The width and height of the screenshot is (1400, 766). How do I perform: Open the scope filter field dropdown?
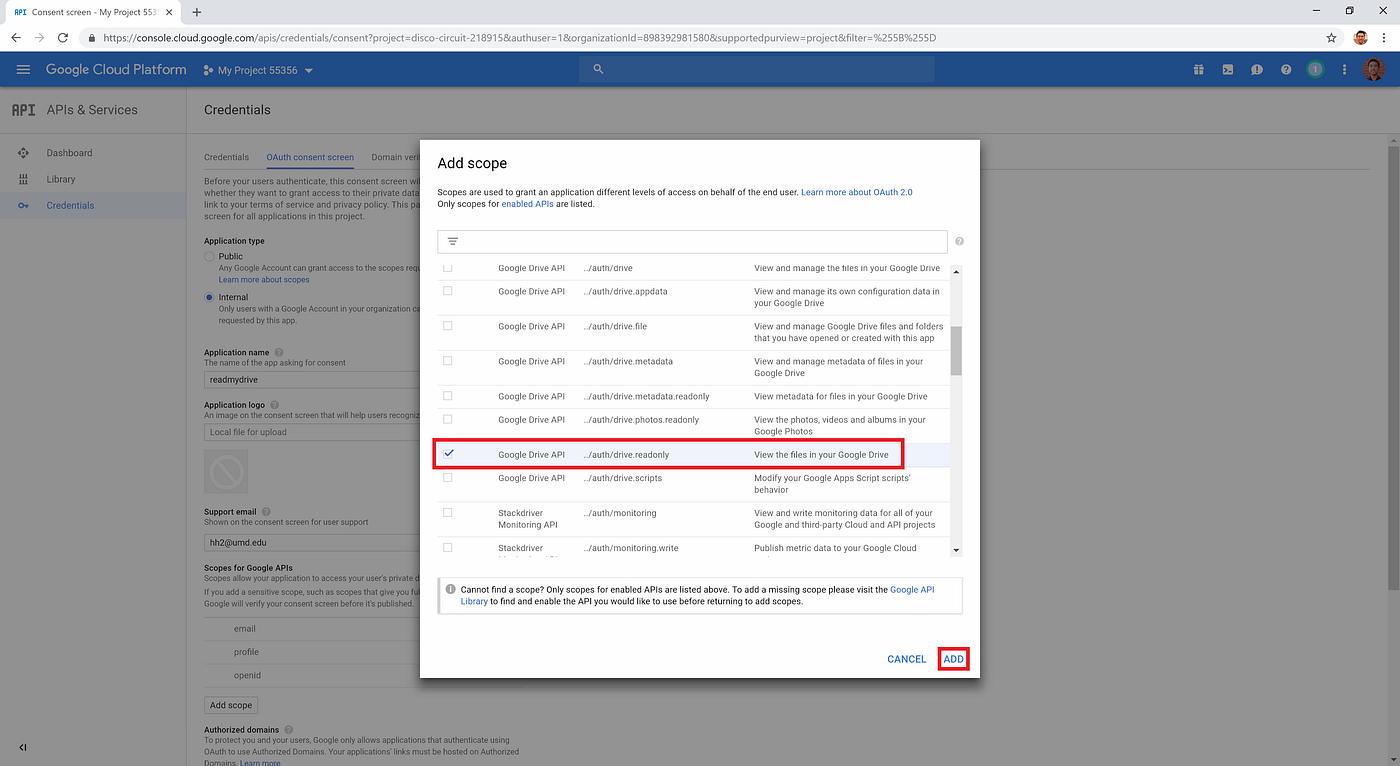pos(451,241)
